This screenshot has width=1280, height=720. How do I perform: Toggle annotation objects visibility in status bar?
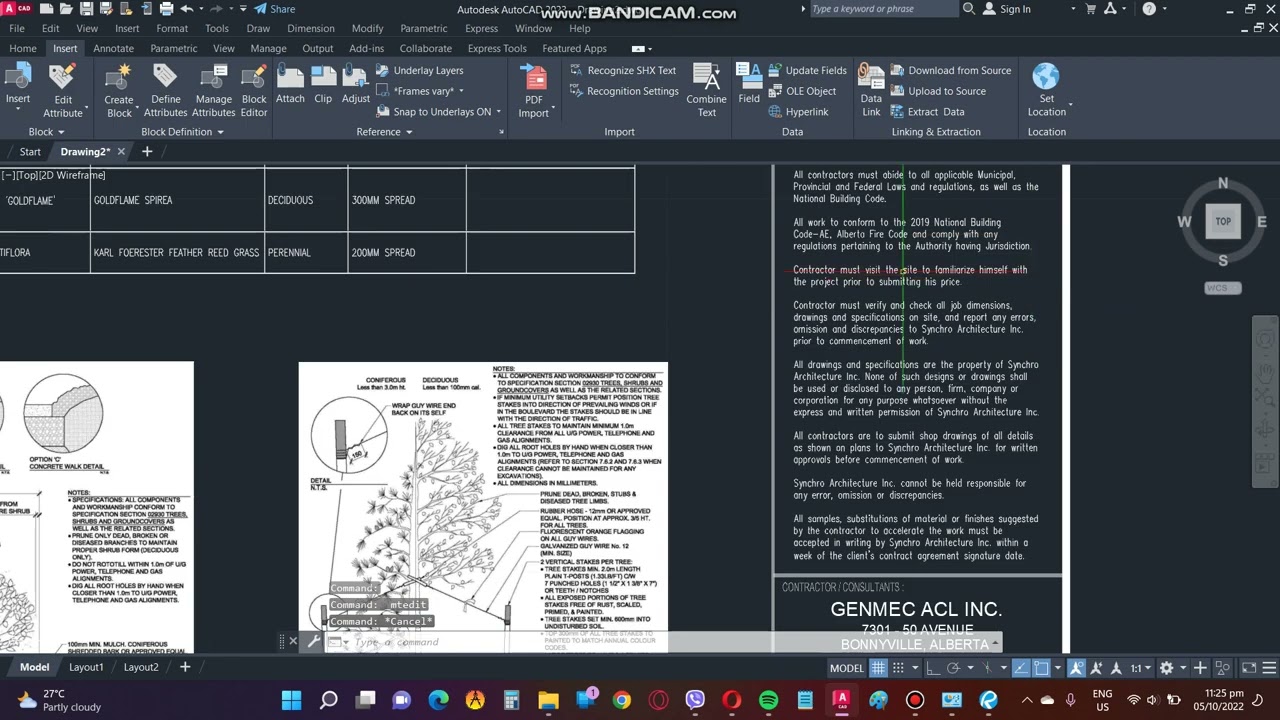1078,668
